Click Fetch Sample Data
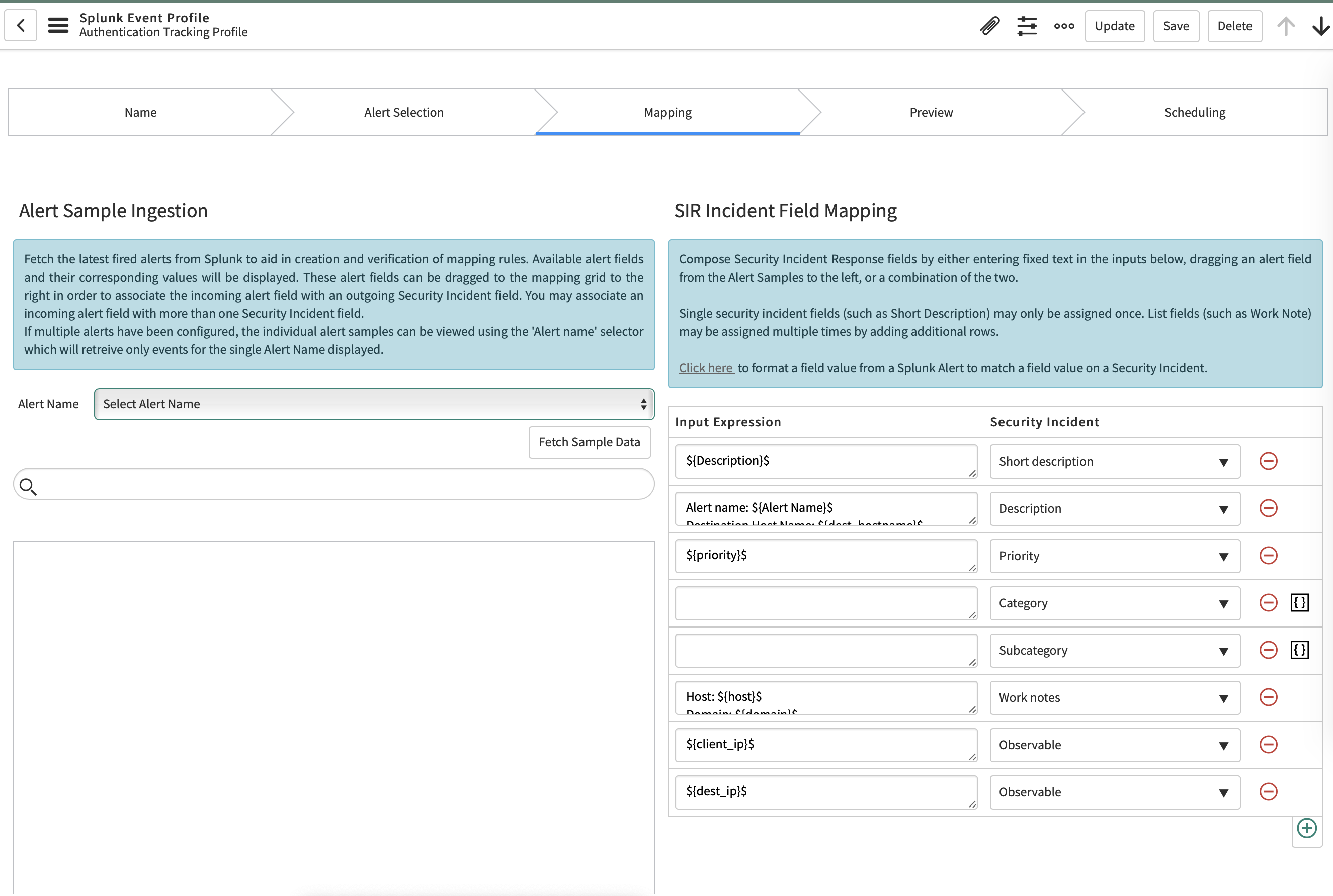 tap(590, 442)
